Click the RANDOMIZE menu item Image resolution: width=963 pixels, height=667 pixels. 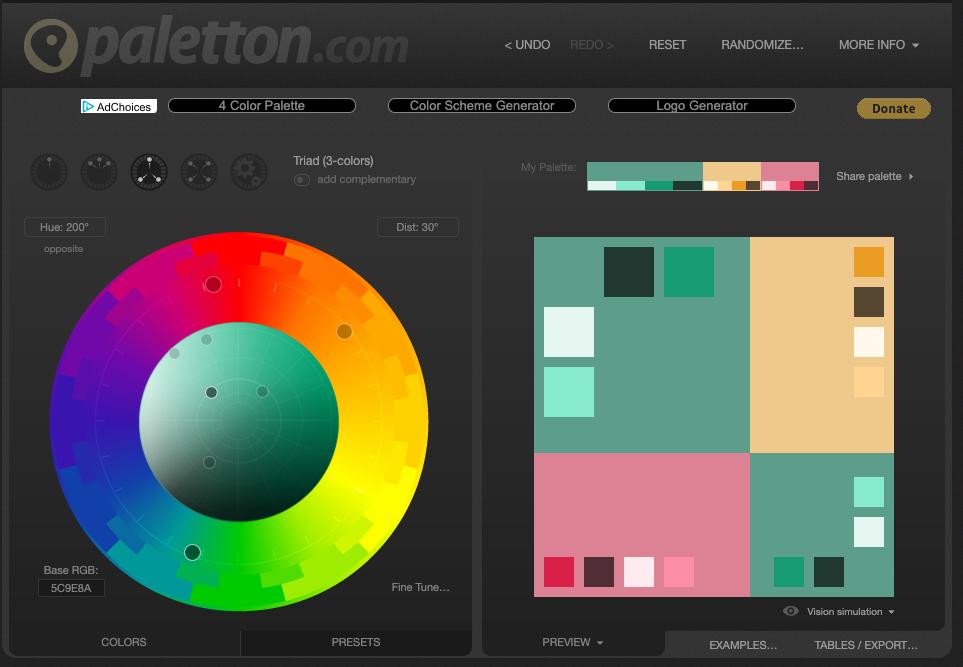click(762, 45)
